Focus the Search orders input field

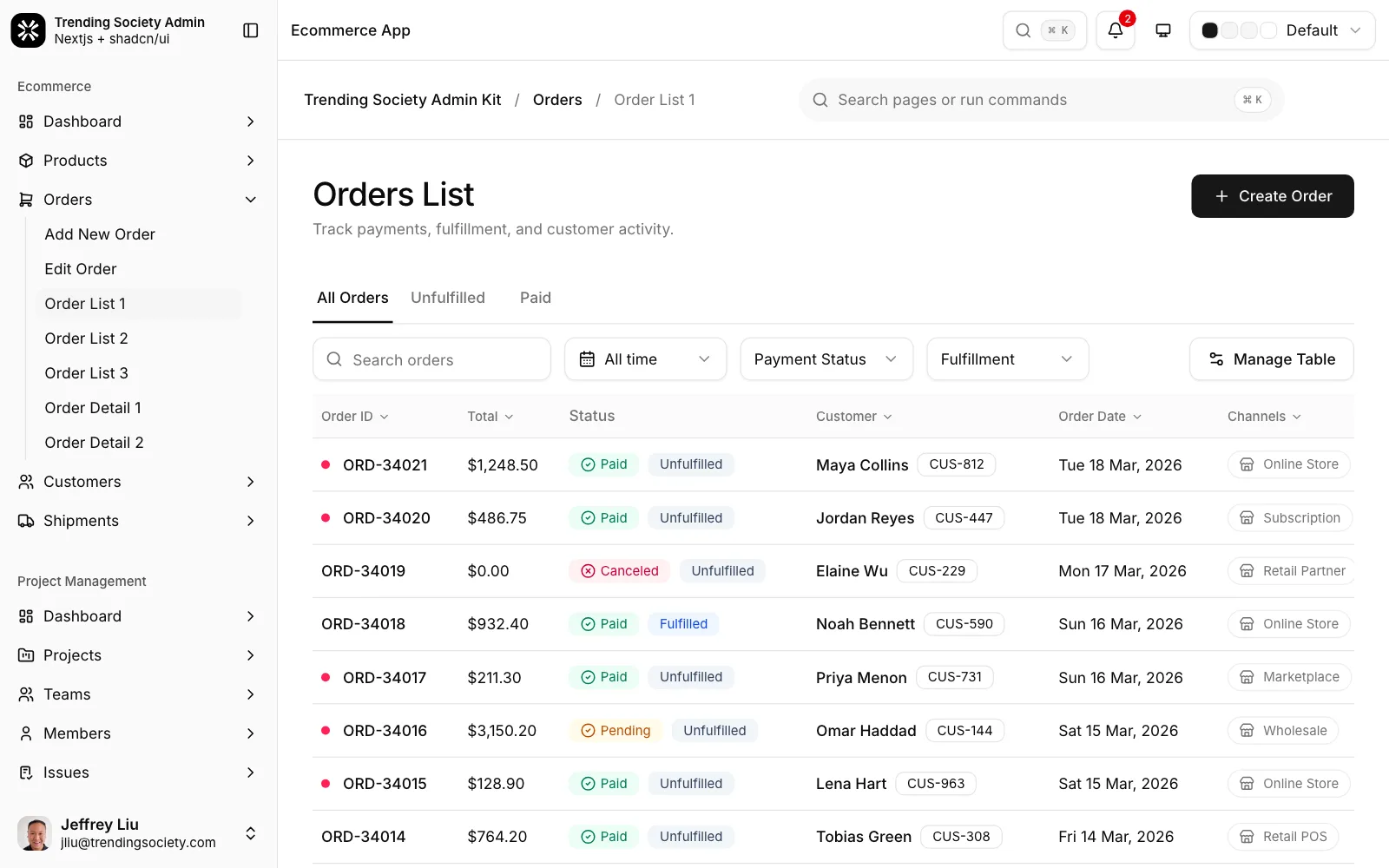[x=431, y=359]
